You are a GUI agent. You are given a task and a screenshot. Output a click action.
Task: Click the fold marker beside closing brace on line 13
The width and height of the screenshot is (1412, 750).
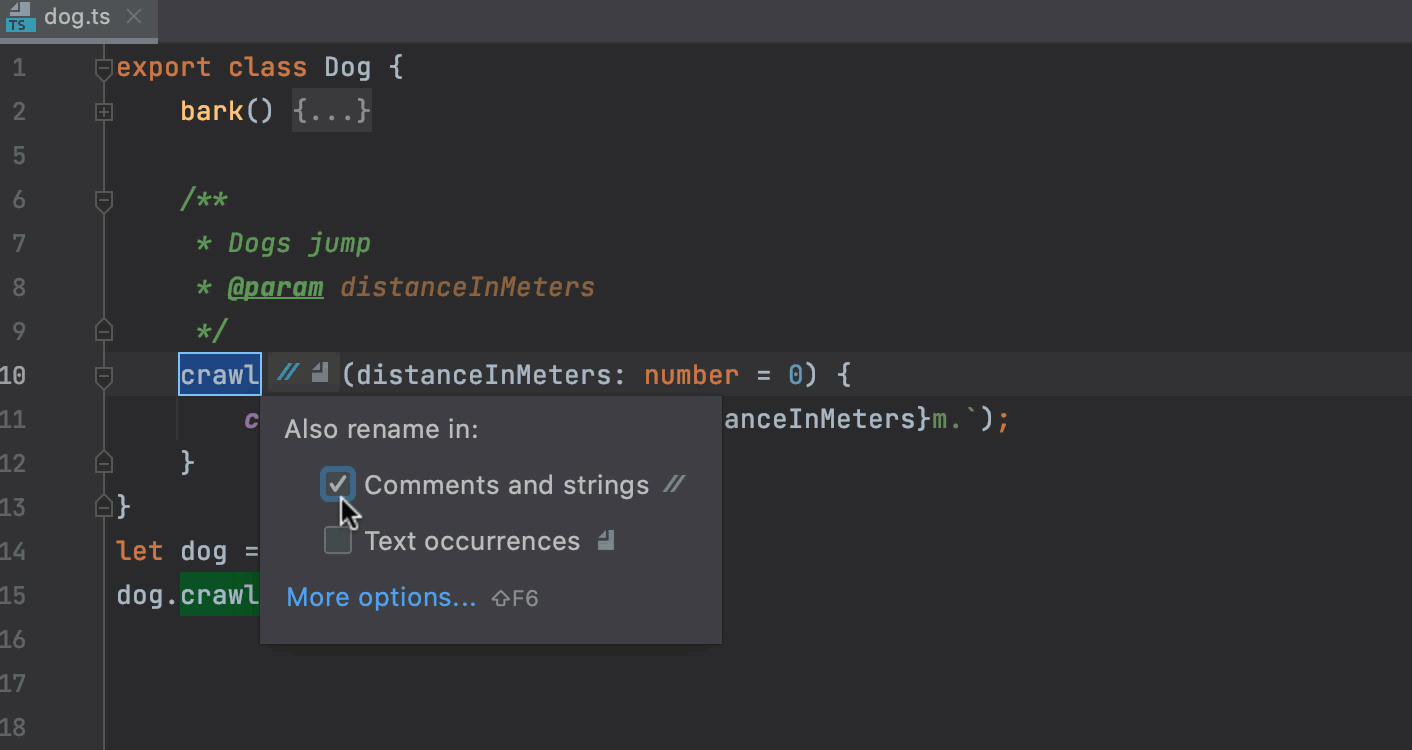point(103,505)
